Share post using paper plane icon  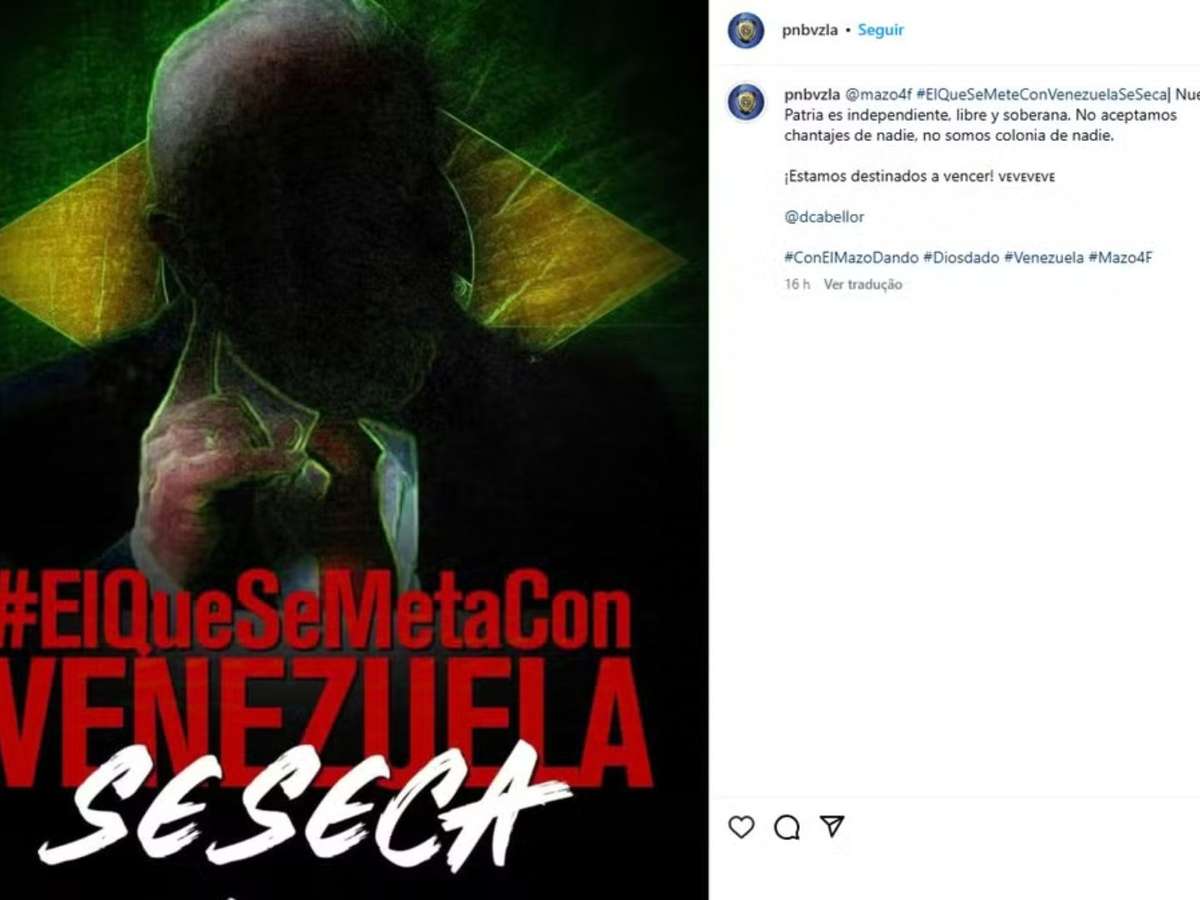[x=832, y=826]
